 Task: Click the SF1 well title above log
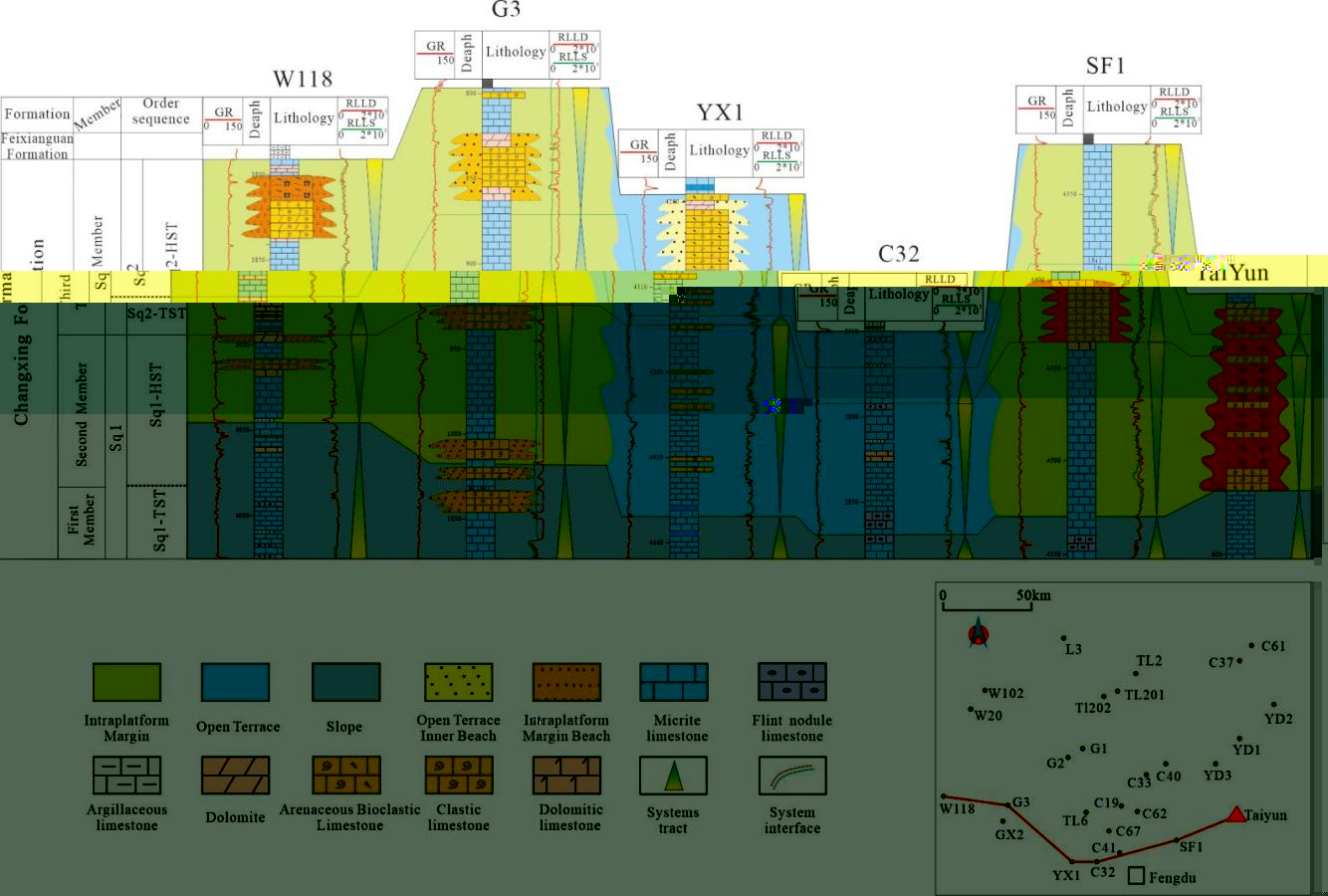1105,67
